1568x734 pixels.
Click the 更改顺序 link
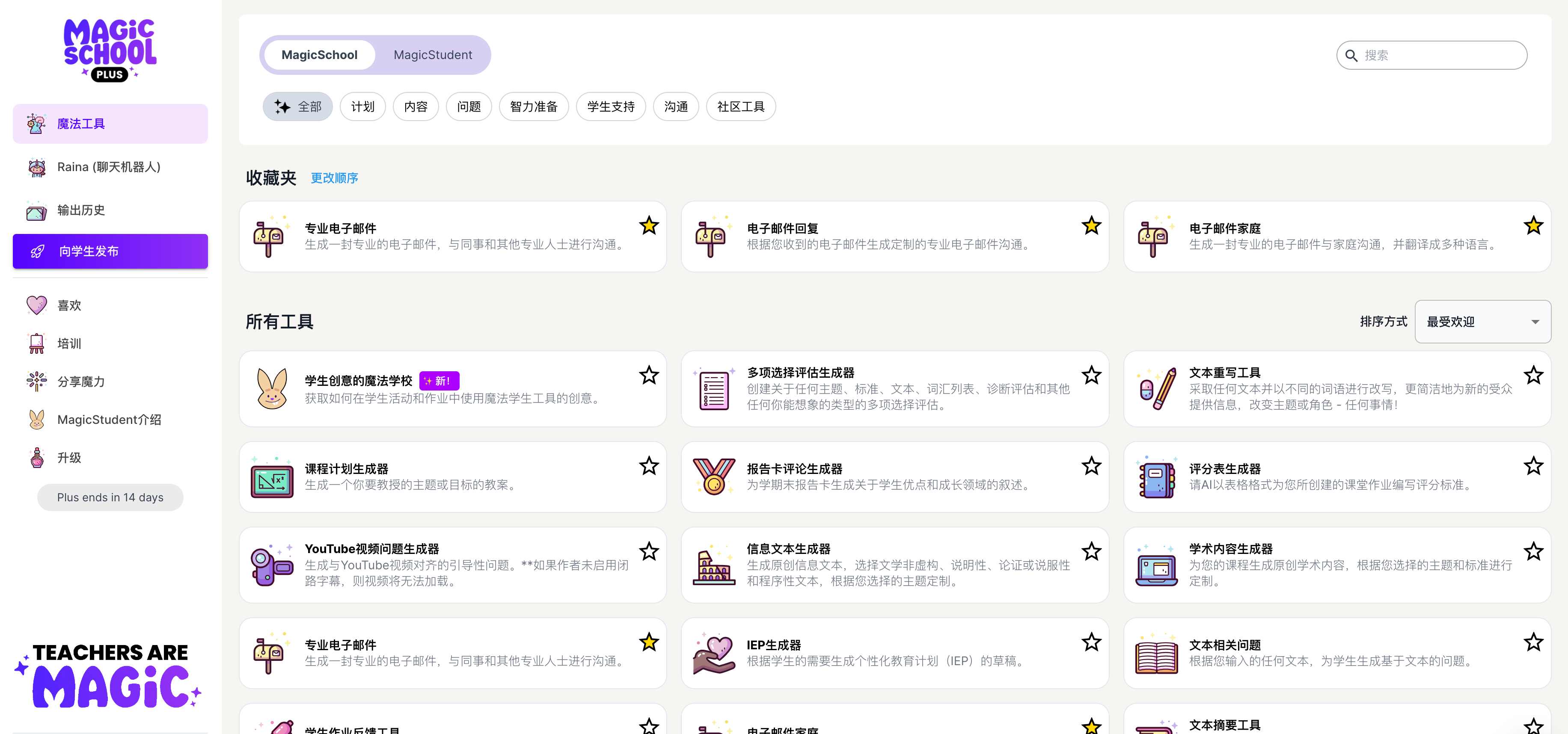(x=334, y=178)
